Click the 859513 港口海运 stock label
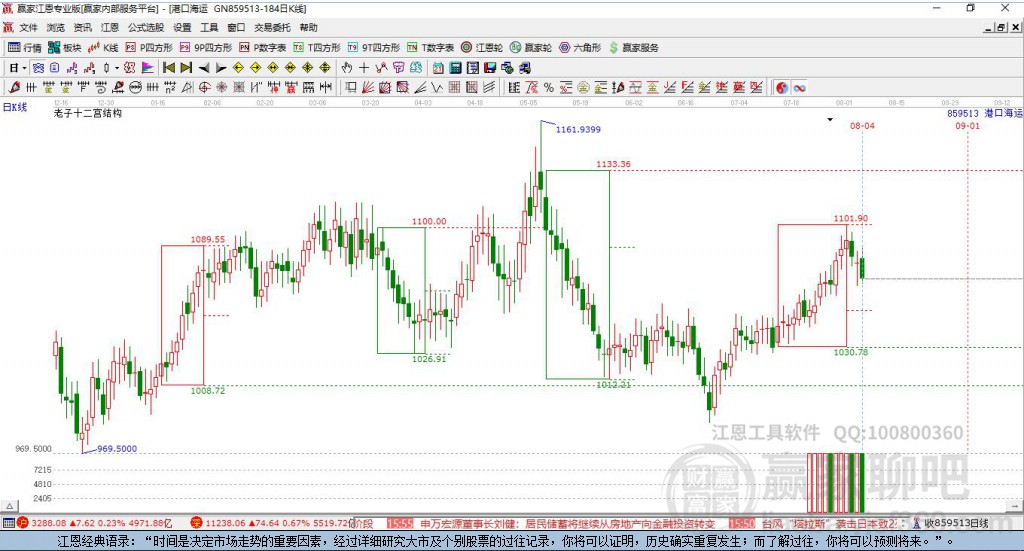The image size is (1024, 551). click(x=984, y=114)
